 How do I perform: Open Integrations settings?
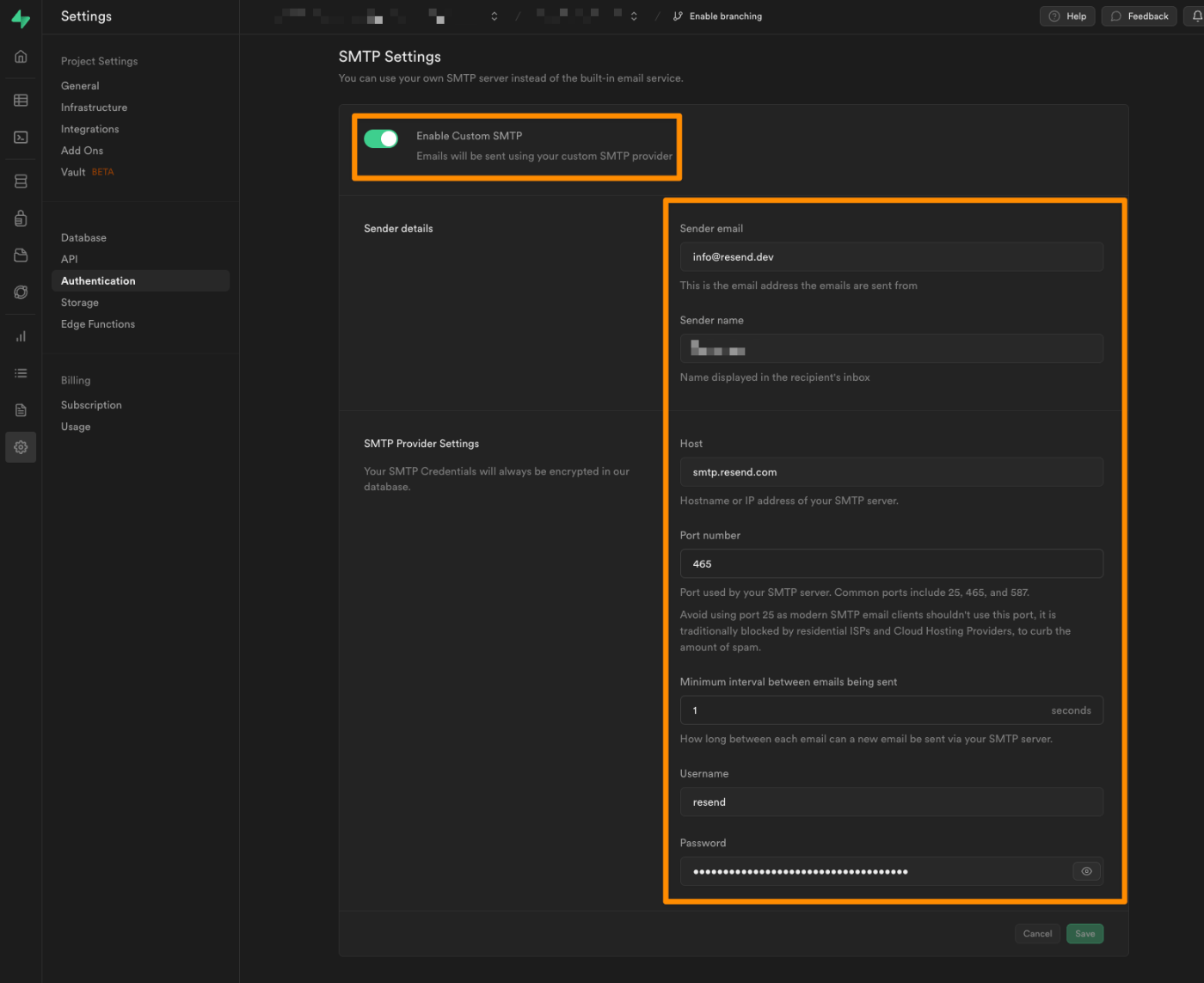pyautogui.click(x=89, y=129)
